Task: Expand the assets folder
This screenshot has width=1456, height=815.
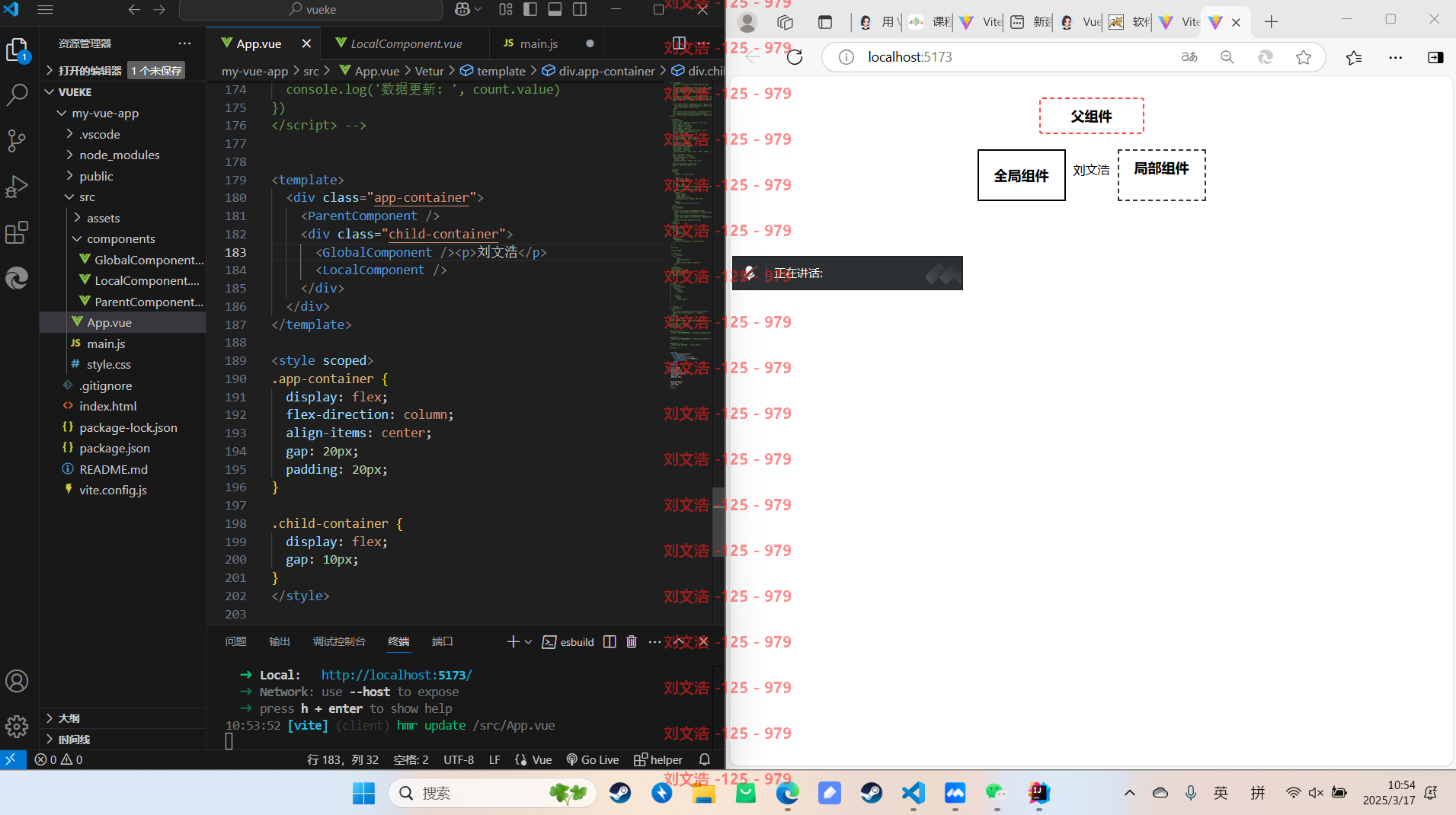Action: click(123, 218)
